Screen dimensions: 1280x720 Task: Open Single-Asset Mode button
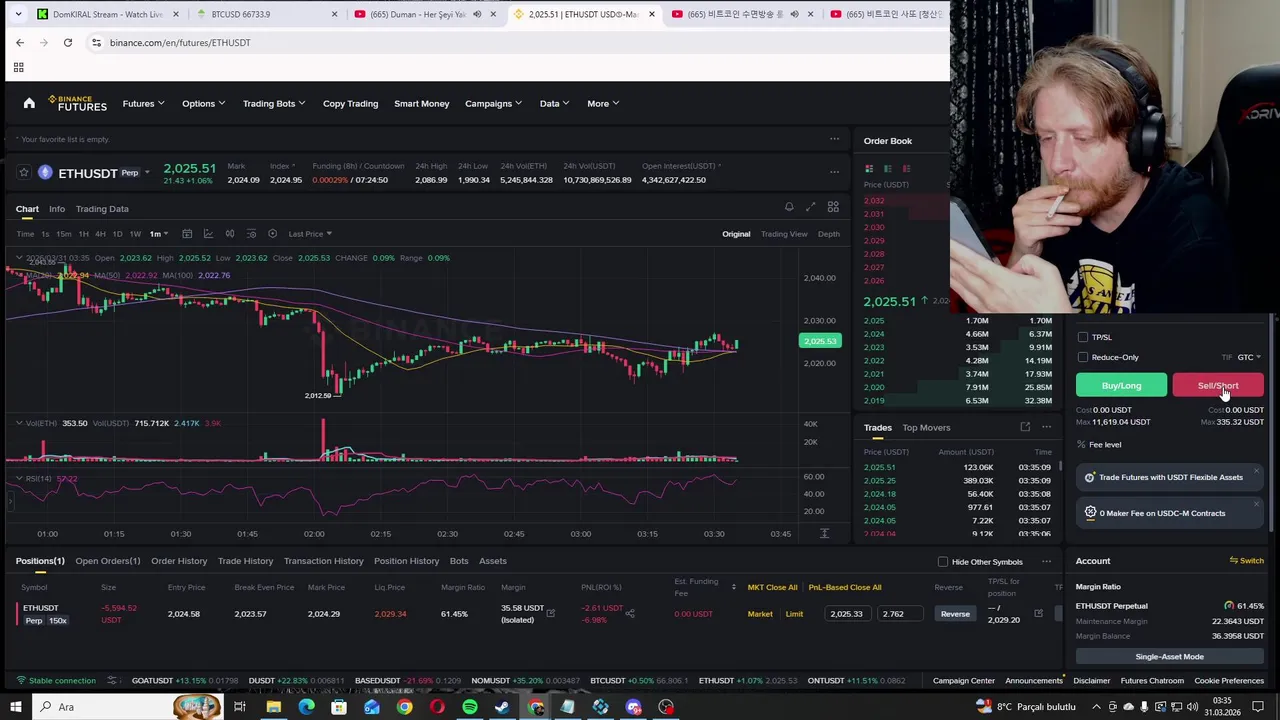1169,656
